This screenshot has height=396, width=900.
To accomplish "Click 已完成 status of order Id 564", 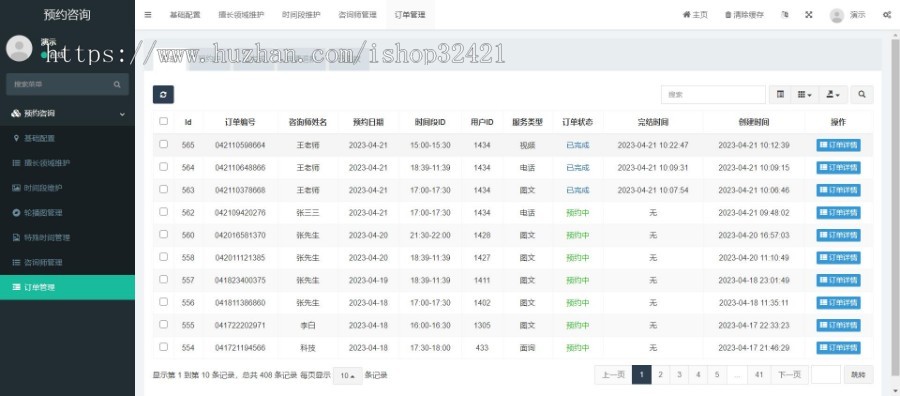I will tap(577, 168).
